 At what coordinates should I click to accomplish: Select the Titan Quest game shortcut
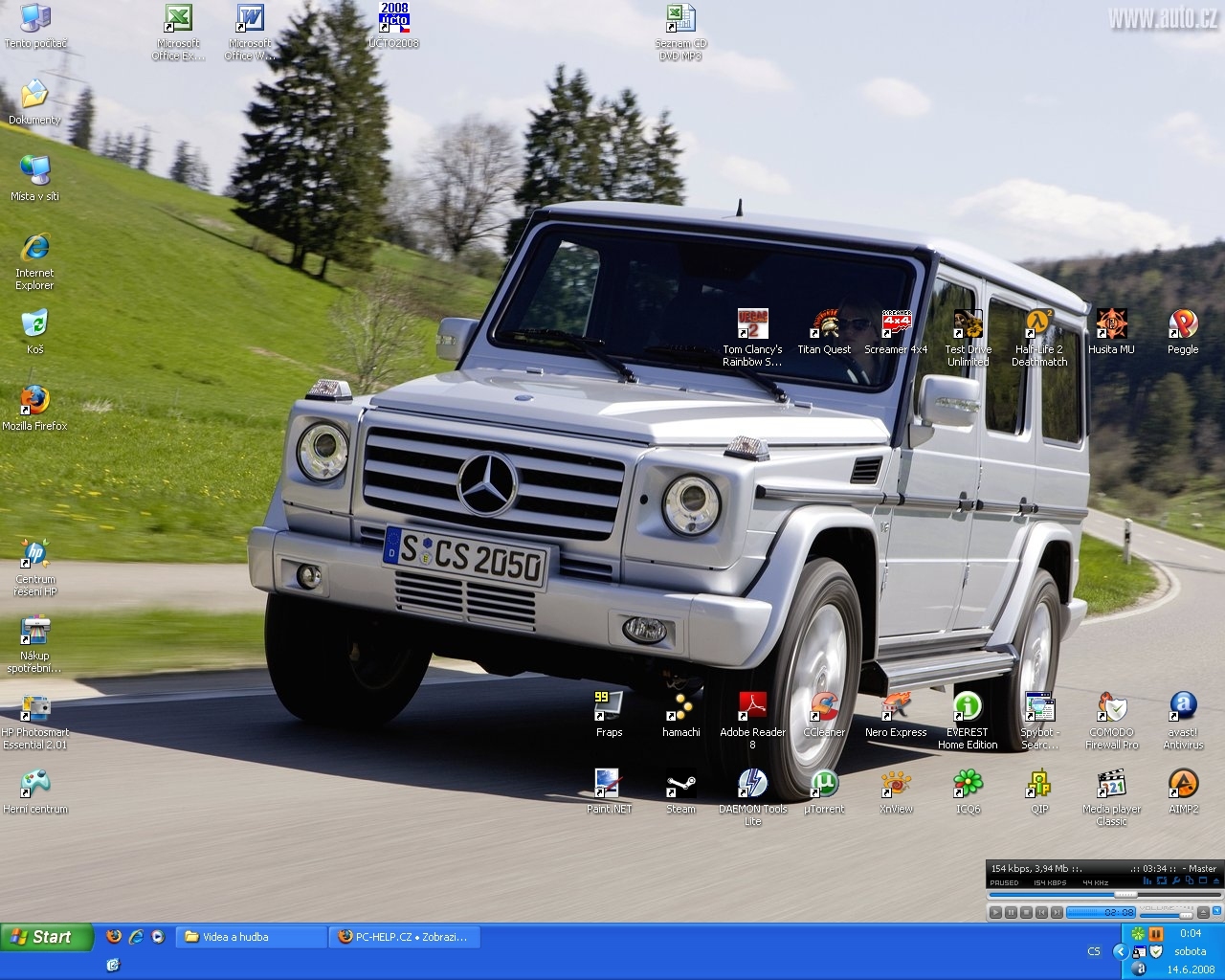click(824, 333)
